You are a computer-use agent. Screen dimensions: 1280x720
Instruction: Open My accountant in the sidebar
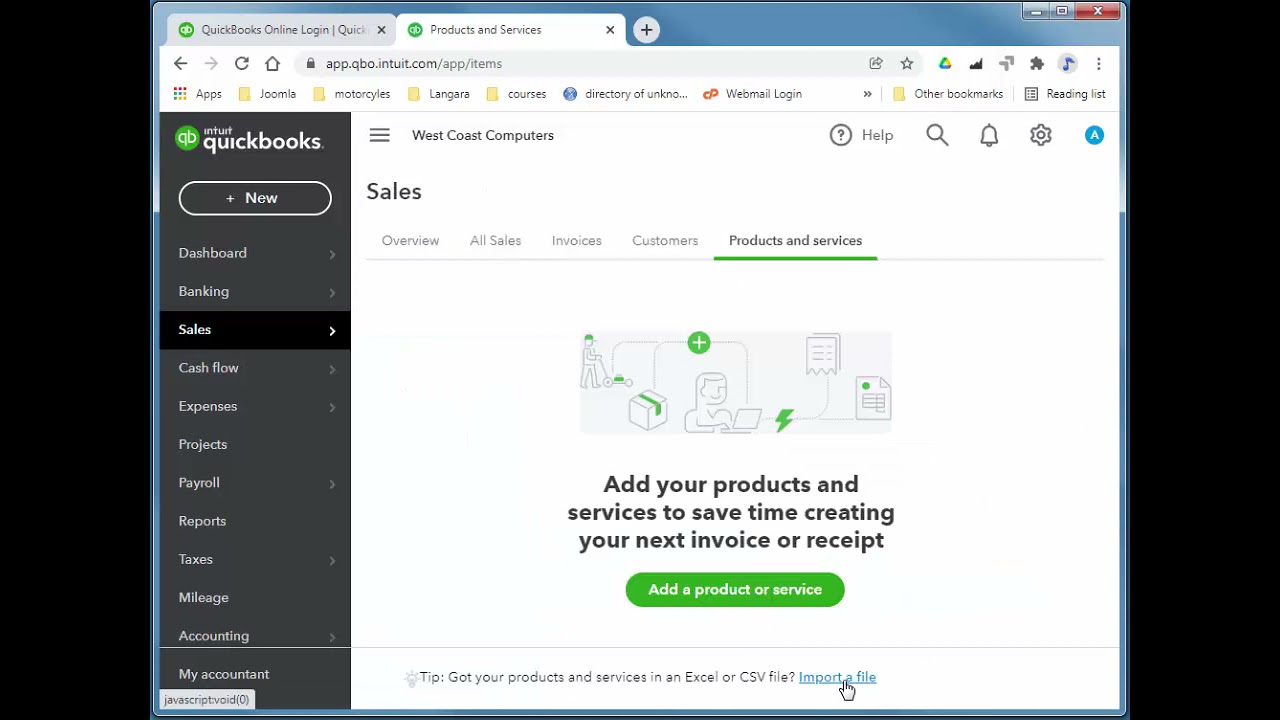(224, 674)
